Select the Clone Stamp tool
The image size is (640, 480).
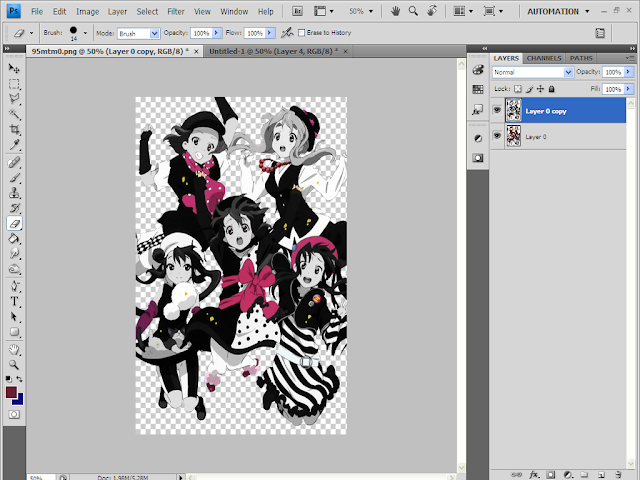14,193
